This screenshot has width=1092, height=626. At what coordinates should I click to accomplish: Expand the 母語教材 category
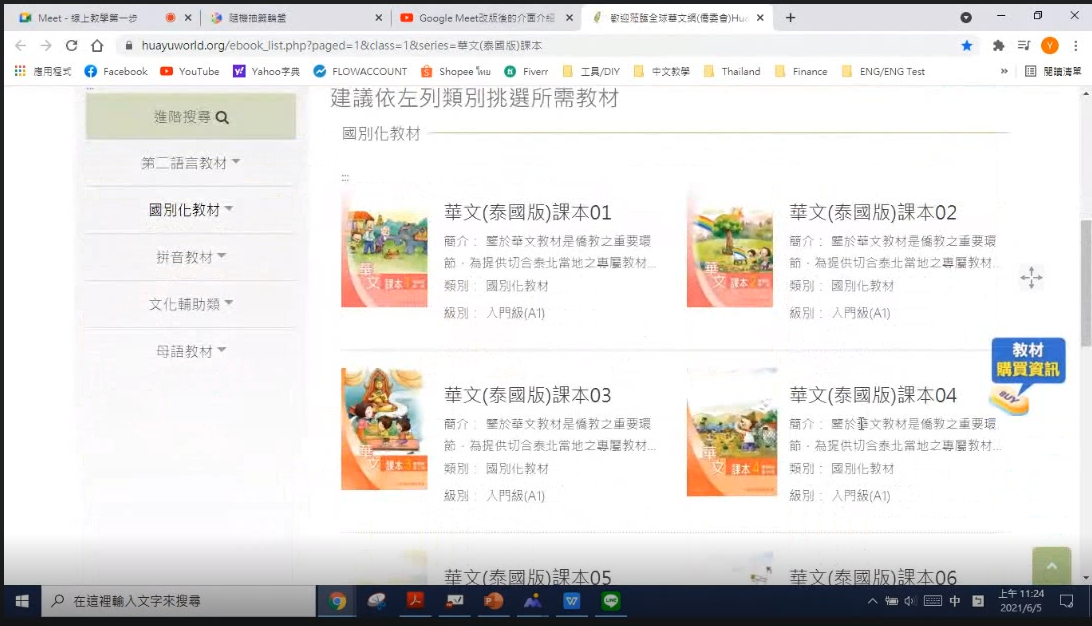(190, 352)
